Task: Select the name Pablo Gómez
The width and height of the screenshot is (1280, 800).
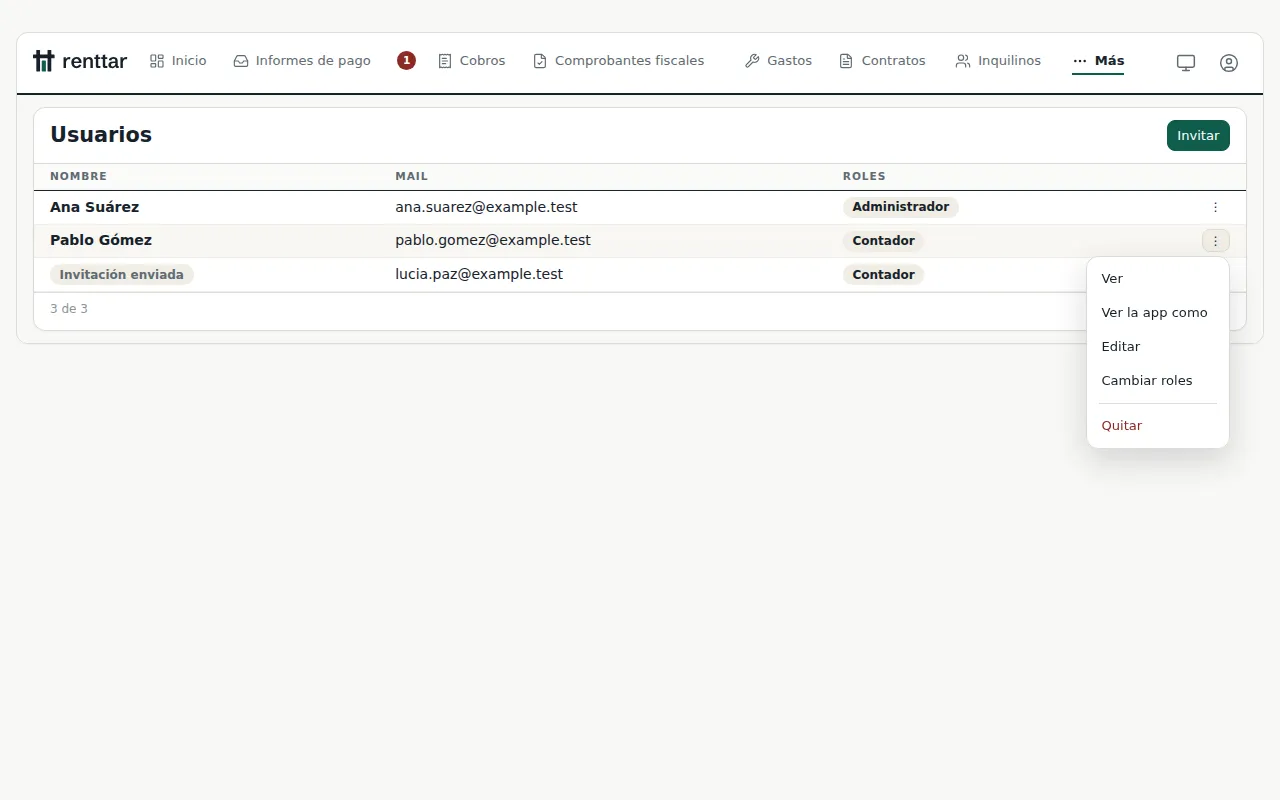Action: coord(101,240)
